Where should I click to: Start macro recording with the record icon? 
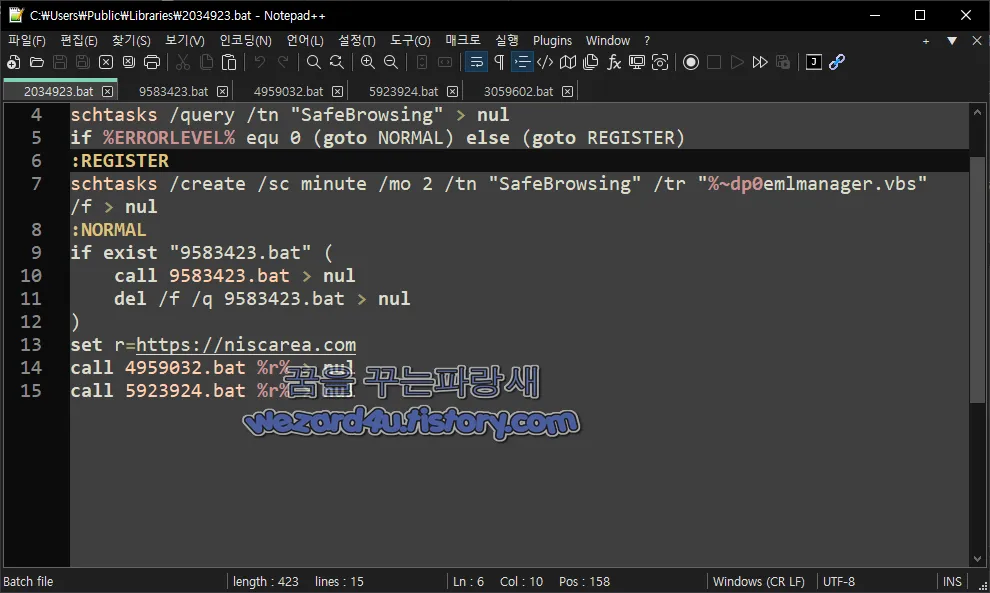[691, 62]
